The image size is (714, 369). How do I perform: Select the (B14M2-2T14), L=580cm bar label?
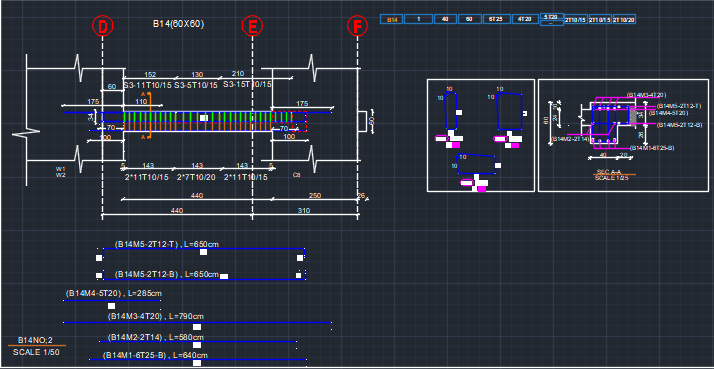click(x=156, y=338)
